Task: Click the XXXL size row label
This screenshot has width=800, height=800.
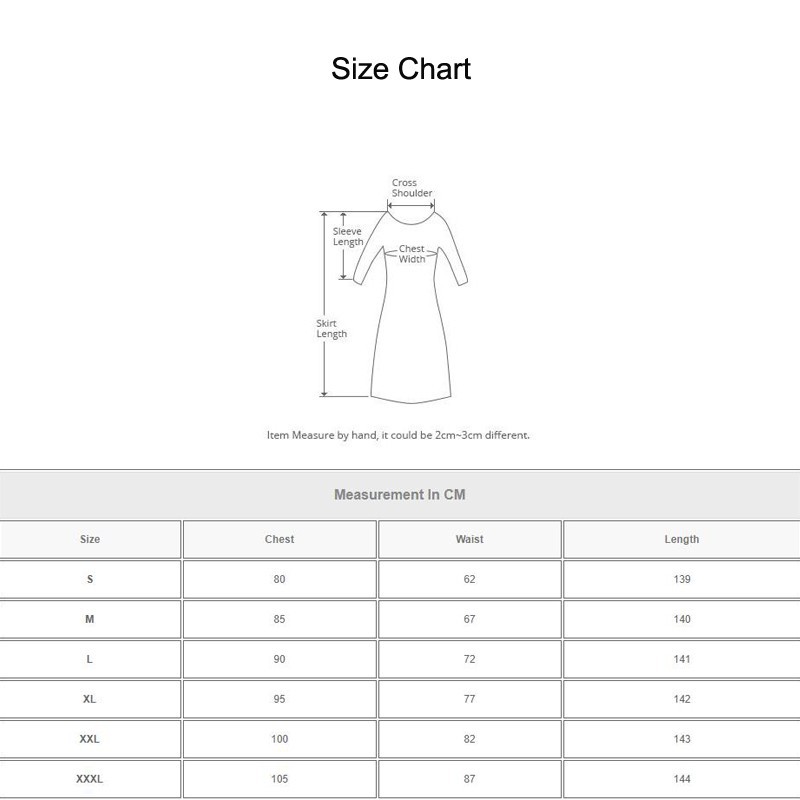Action: pyautogui.click(x=90, y=779)
